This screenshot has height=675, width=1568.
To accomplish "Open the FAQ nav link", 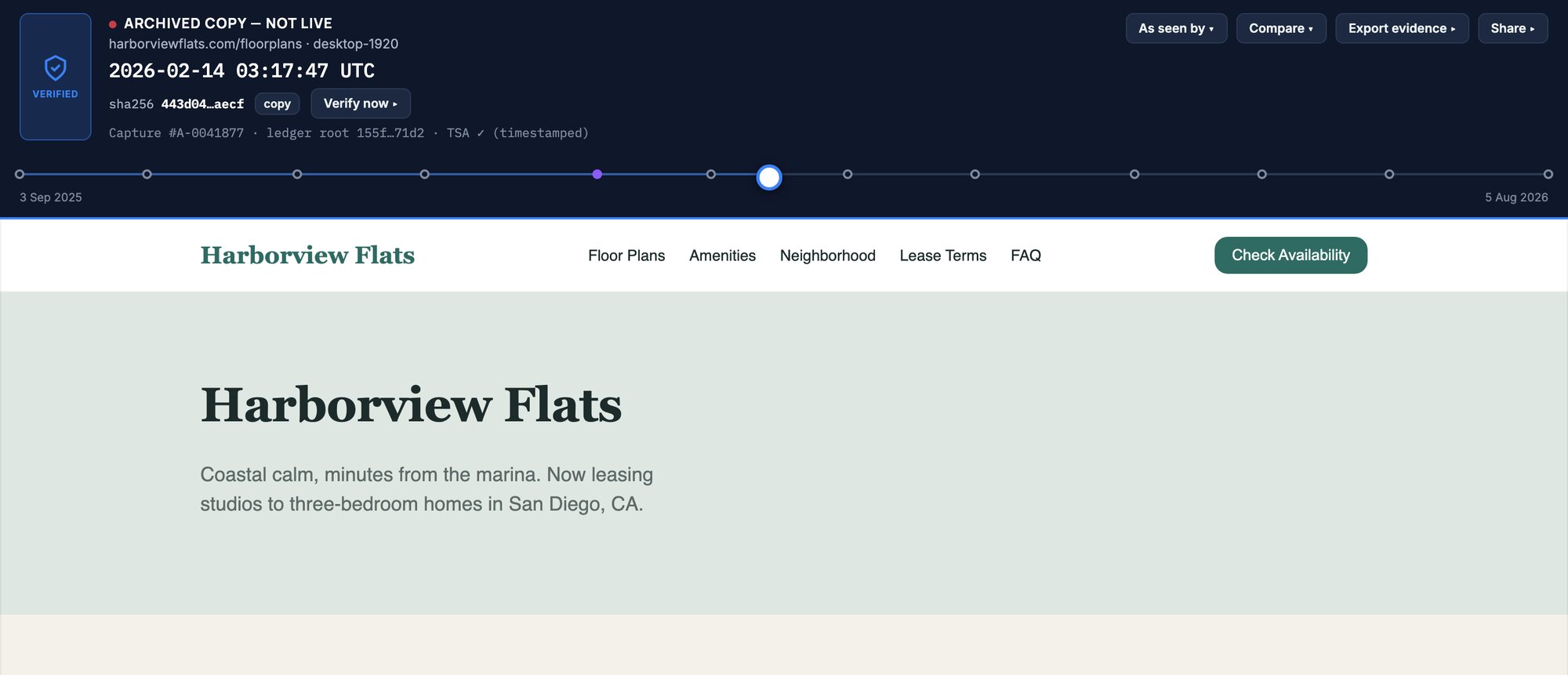I will pyautogui.click(x=1025, y=256).
